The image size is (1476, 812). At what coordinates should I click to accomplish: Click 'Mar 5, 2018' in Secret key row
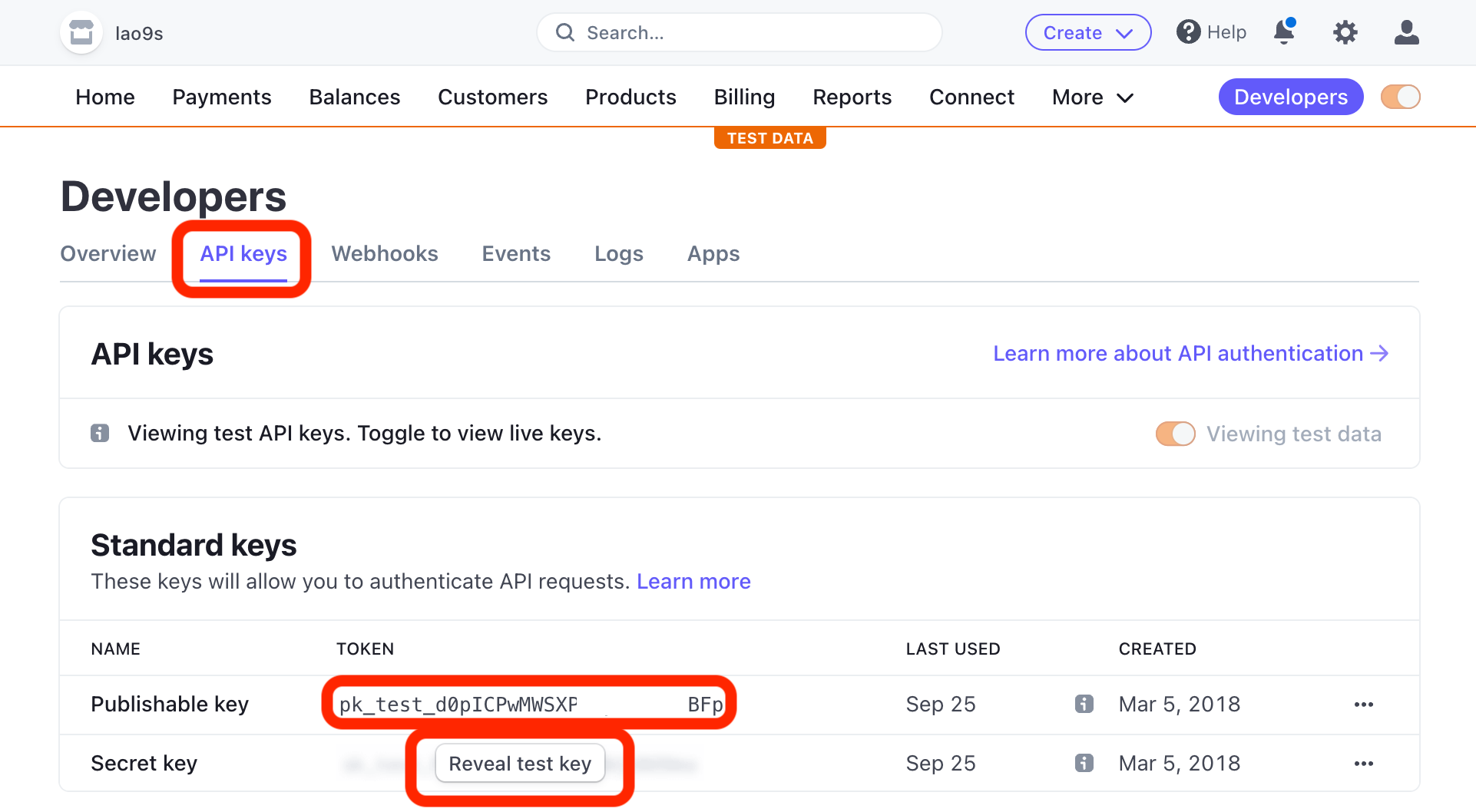[x=1180, y=763]
